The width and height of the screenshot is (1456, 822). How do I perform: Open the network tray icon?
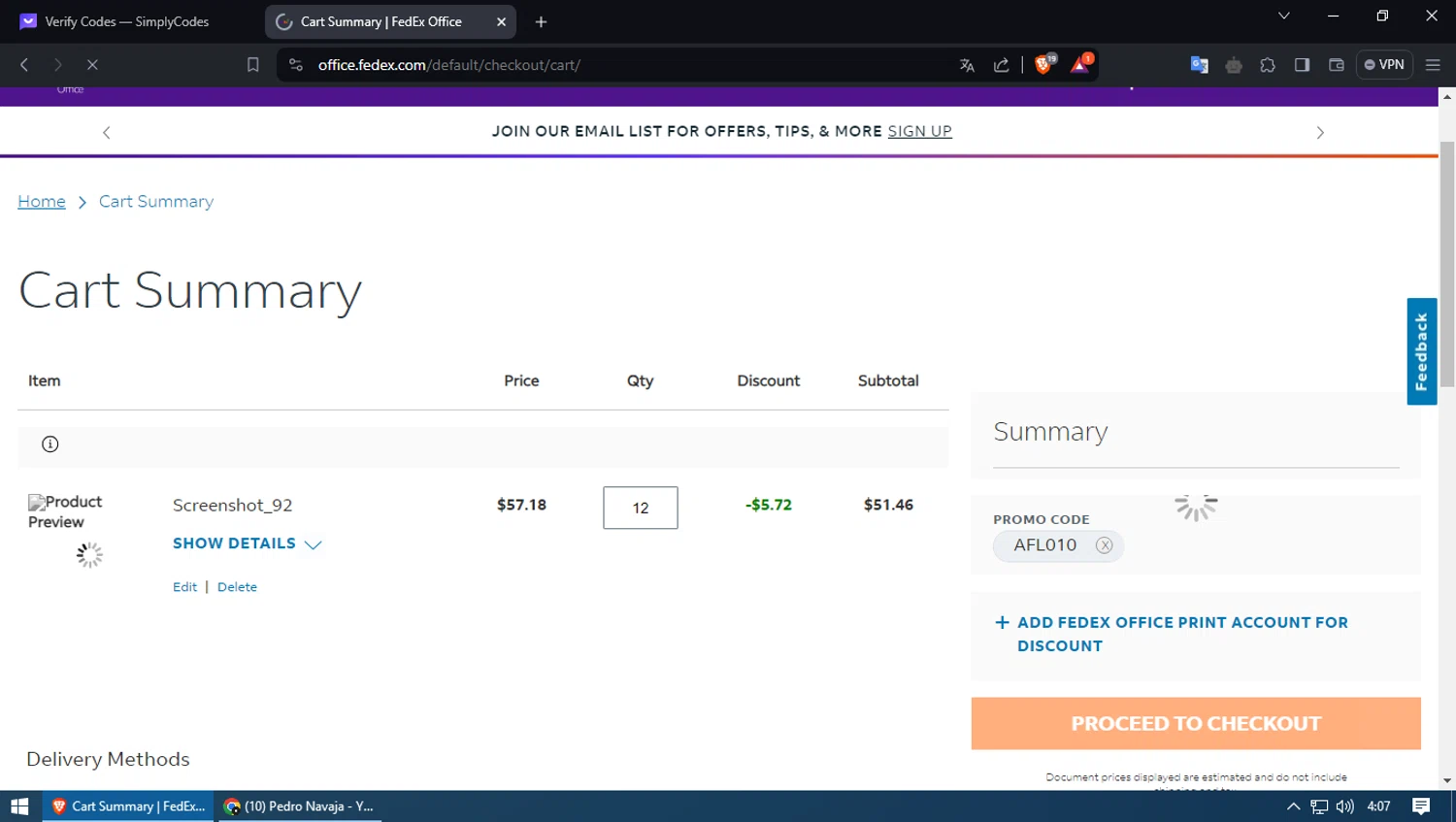(1319, 806)
